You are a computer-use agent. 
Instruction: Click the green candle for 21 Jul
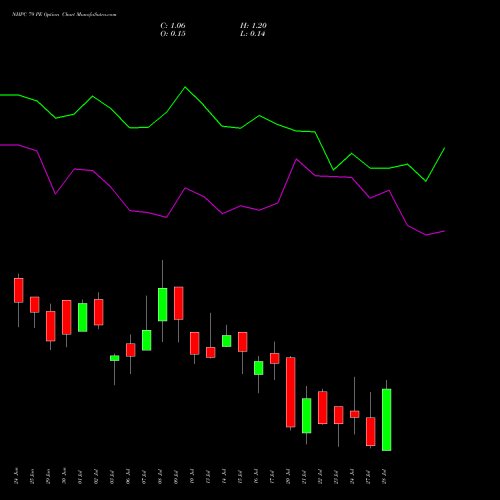307,416
